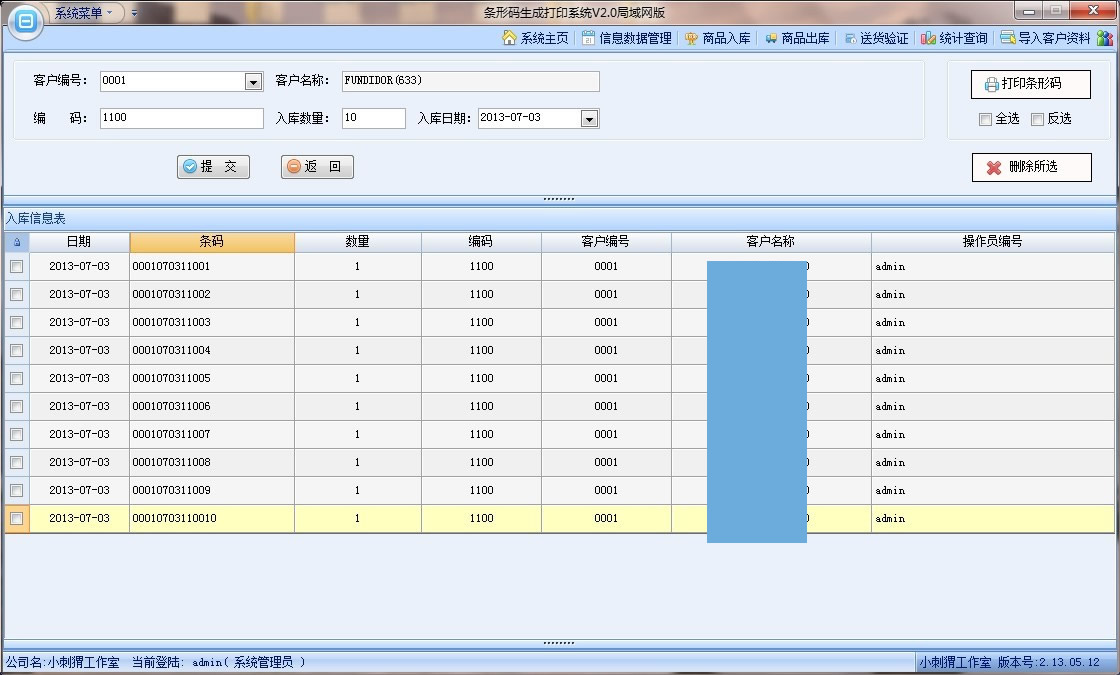The image size is (1120, 675).
Task: Open the 信息数据管理 calendar icon
Action: (588, 38)
